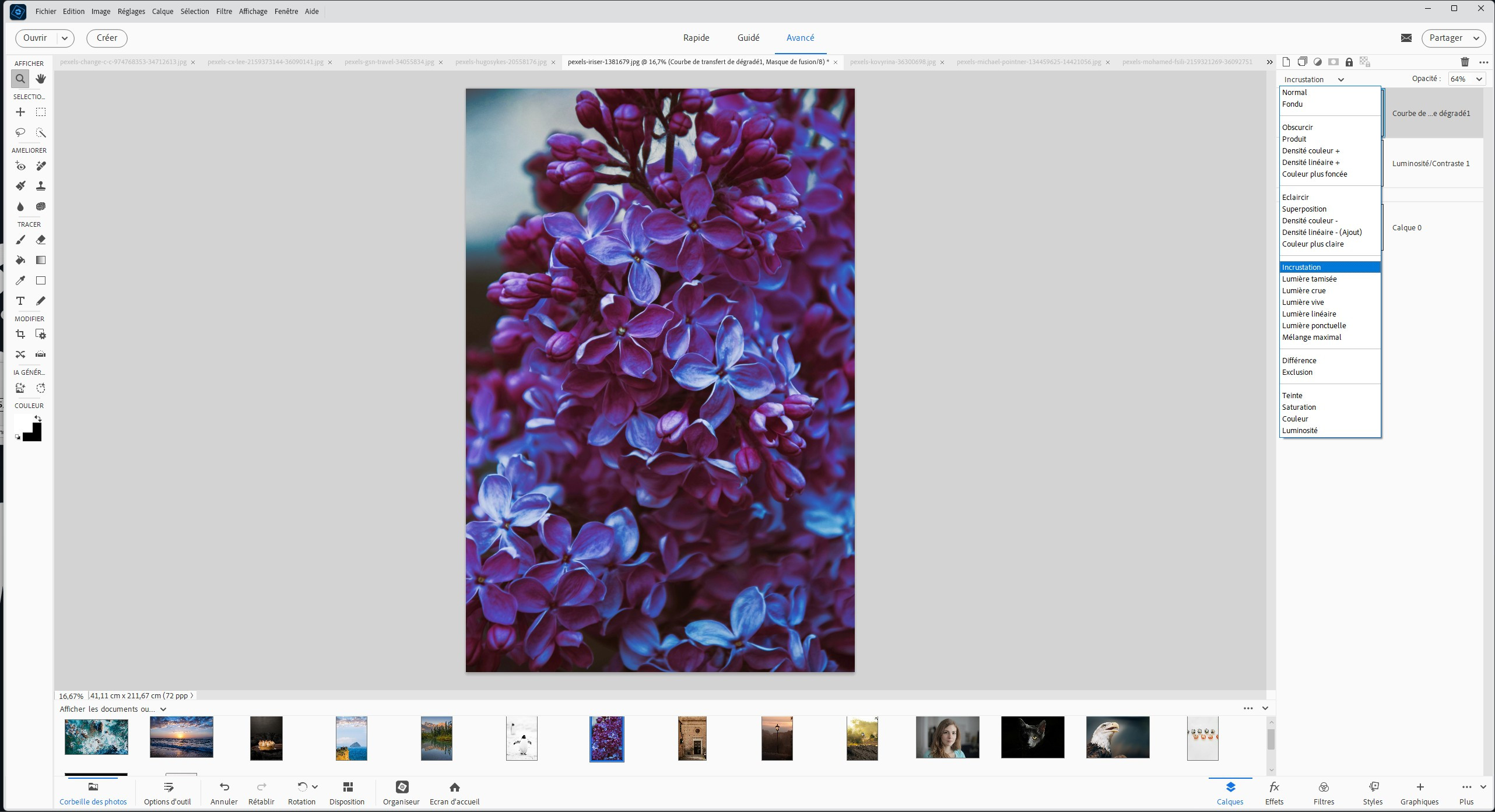Open the Opacité 64% dropdown
Image resolution: width=1495 pixels, height=812 pixels.
(x=1479, y=79)
